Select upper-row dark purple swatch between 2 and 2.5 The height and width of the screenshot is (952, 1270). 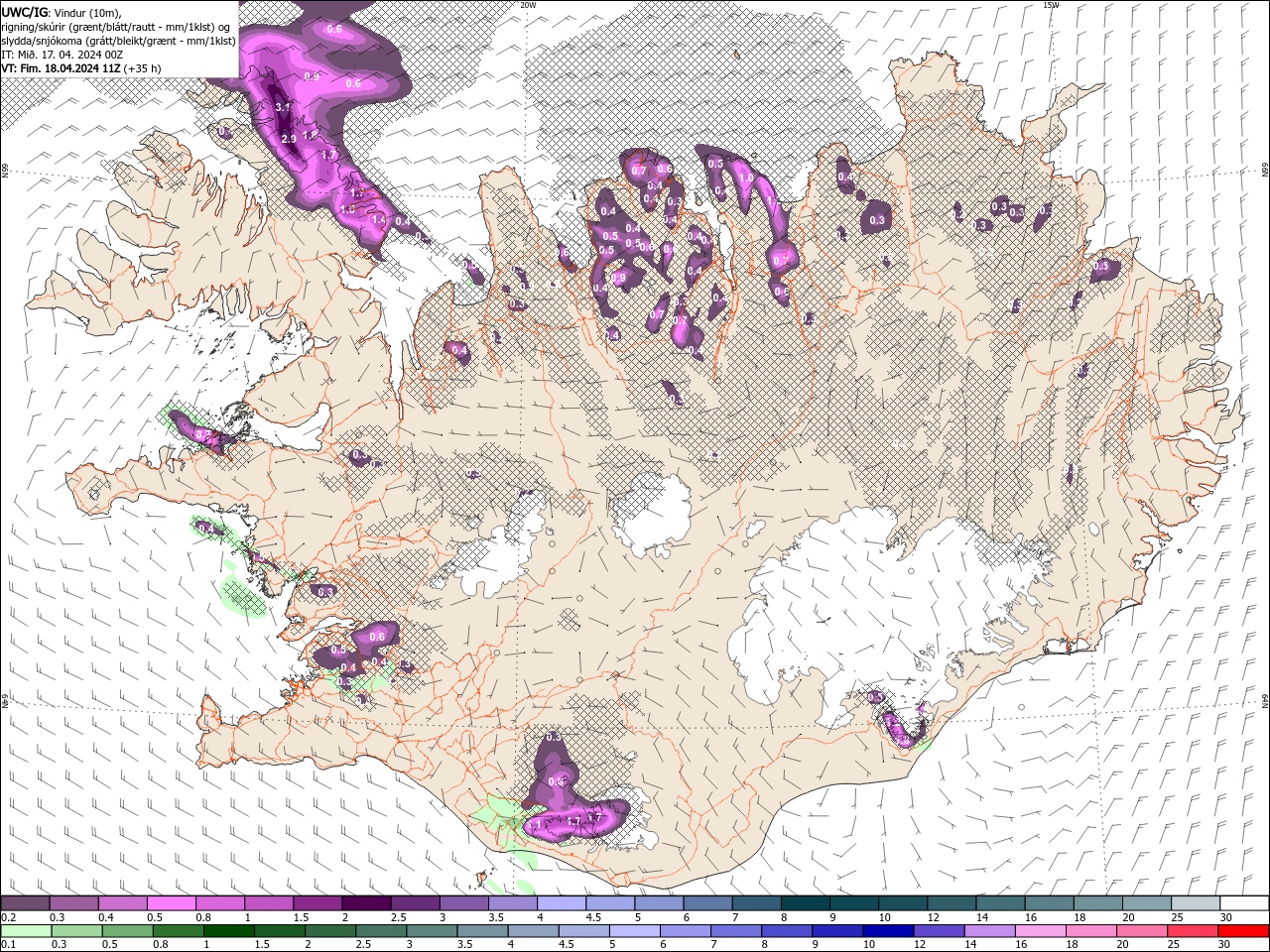click(x=366, y=903)
